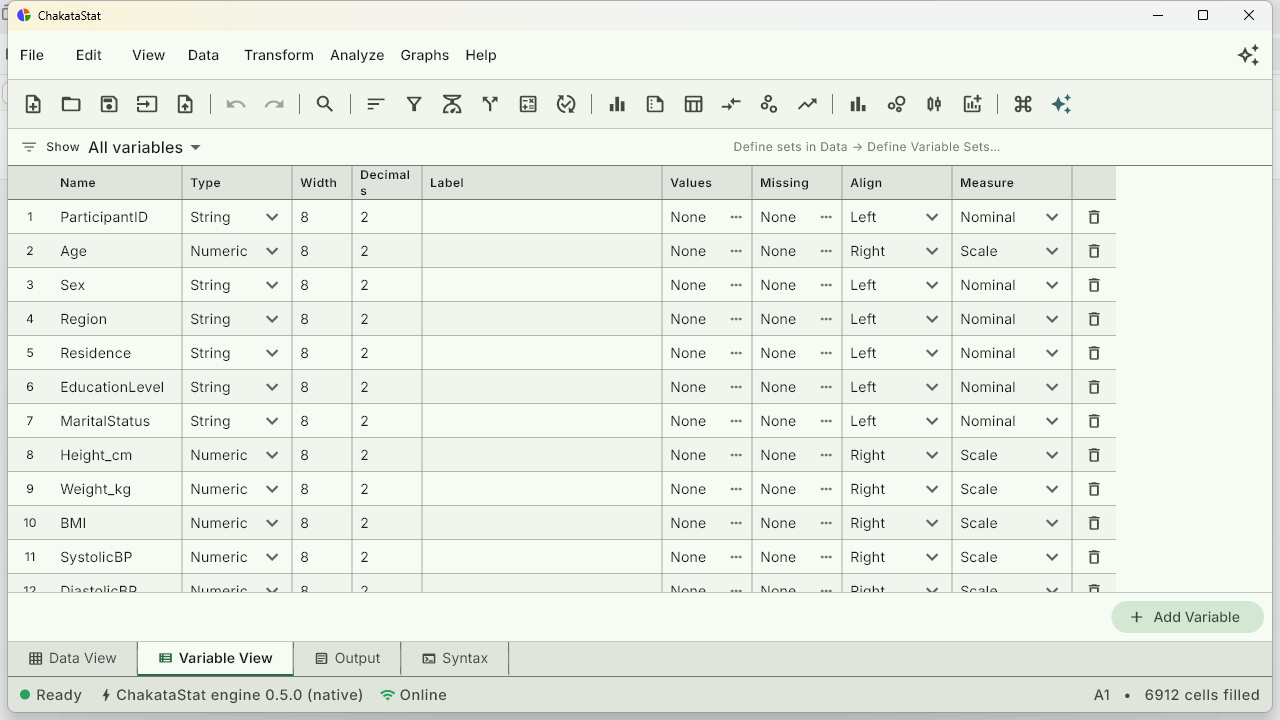Viewport: 1280px width, 720px height.
Task: Open Type dropdown for ParticipantID
Action: tap(236, 217)
